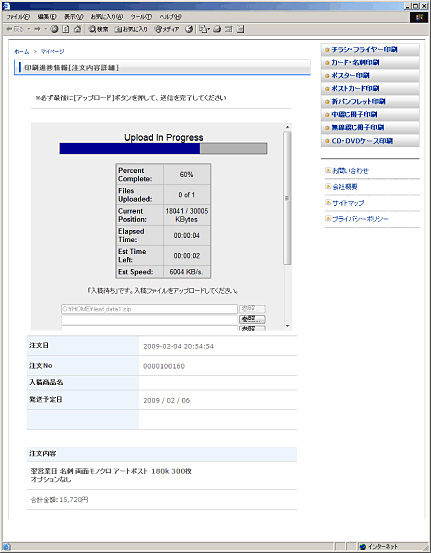Viewport: 431px width, 553px height.
Task: Click the browser Back arrow
Action: coord(14,29)
